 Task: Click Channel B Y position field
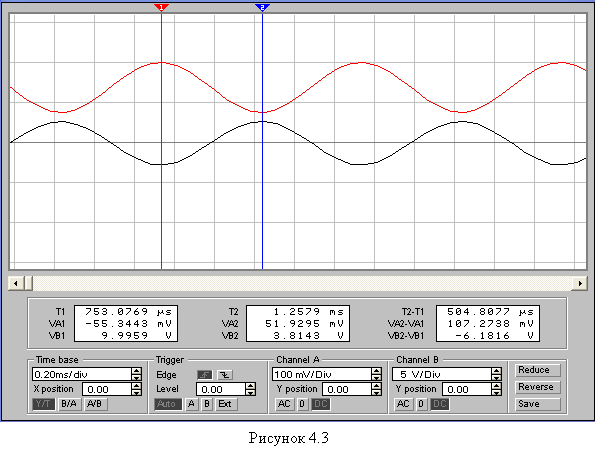(x=467, y=389)
